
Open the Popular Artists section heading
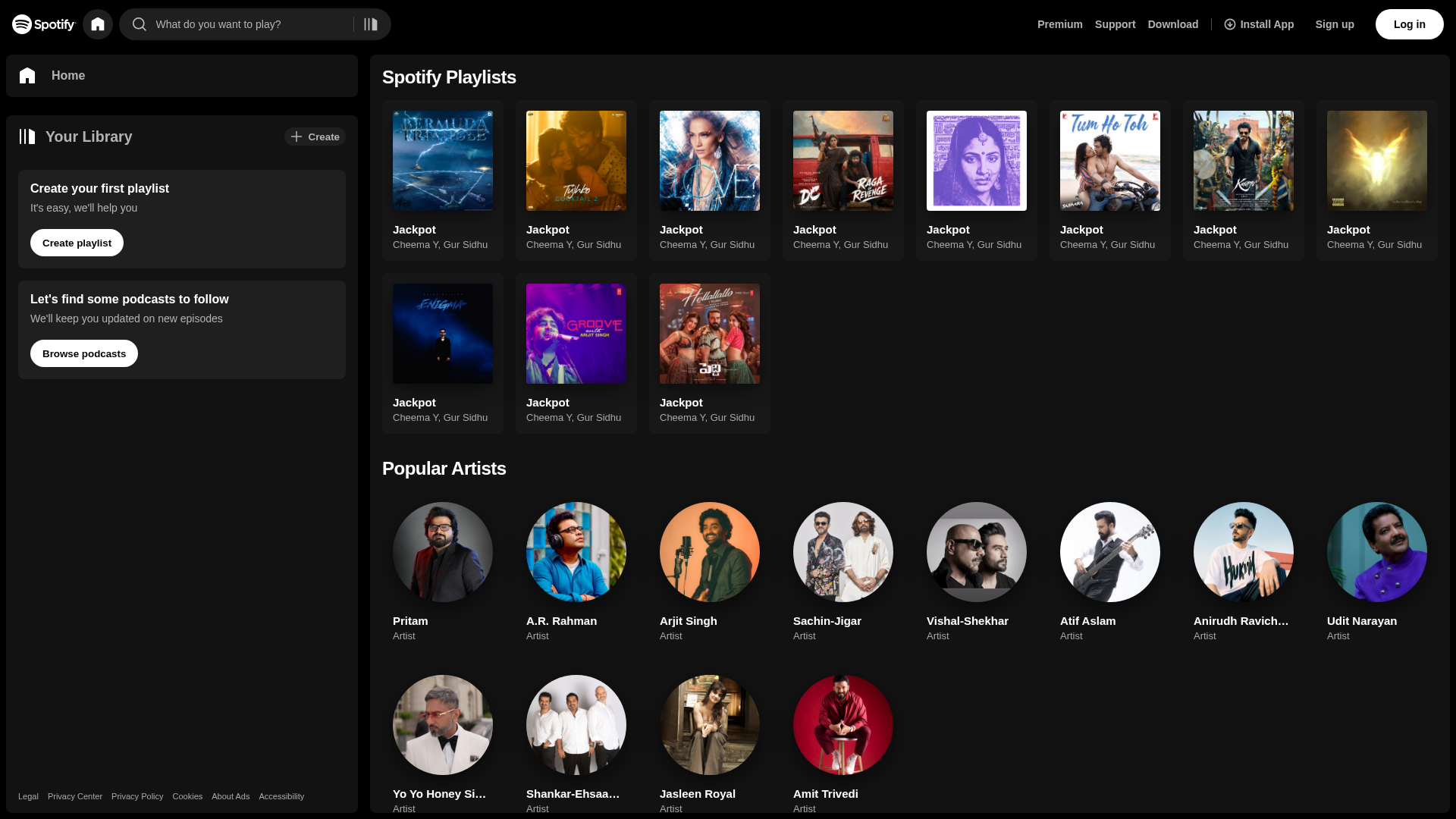(444, 469)
